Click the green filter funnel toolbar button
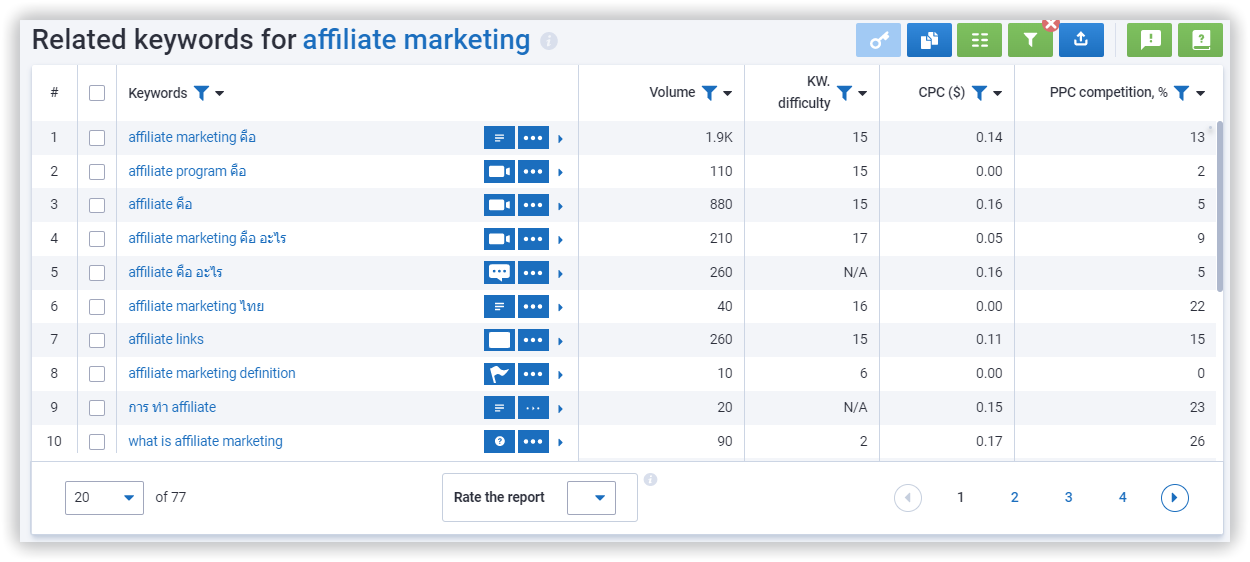The image size is (1250, 562). (1030, 40)
